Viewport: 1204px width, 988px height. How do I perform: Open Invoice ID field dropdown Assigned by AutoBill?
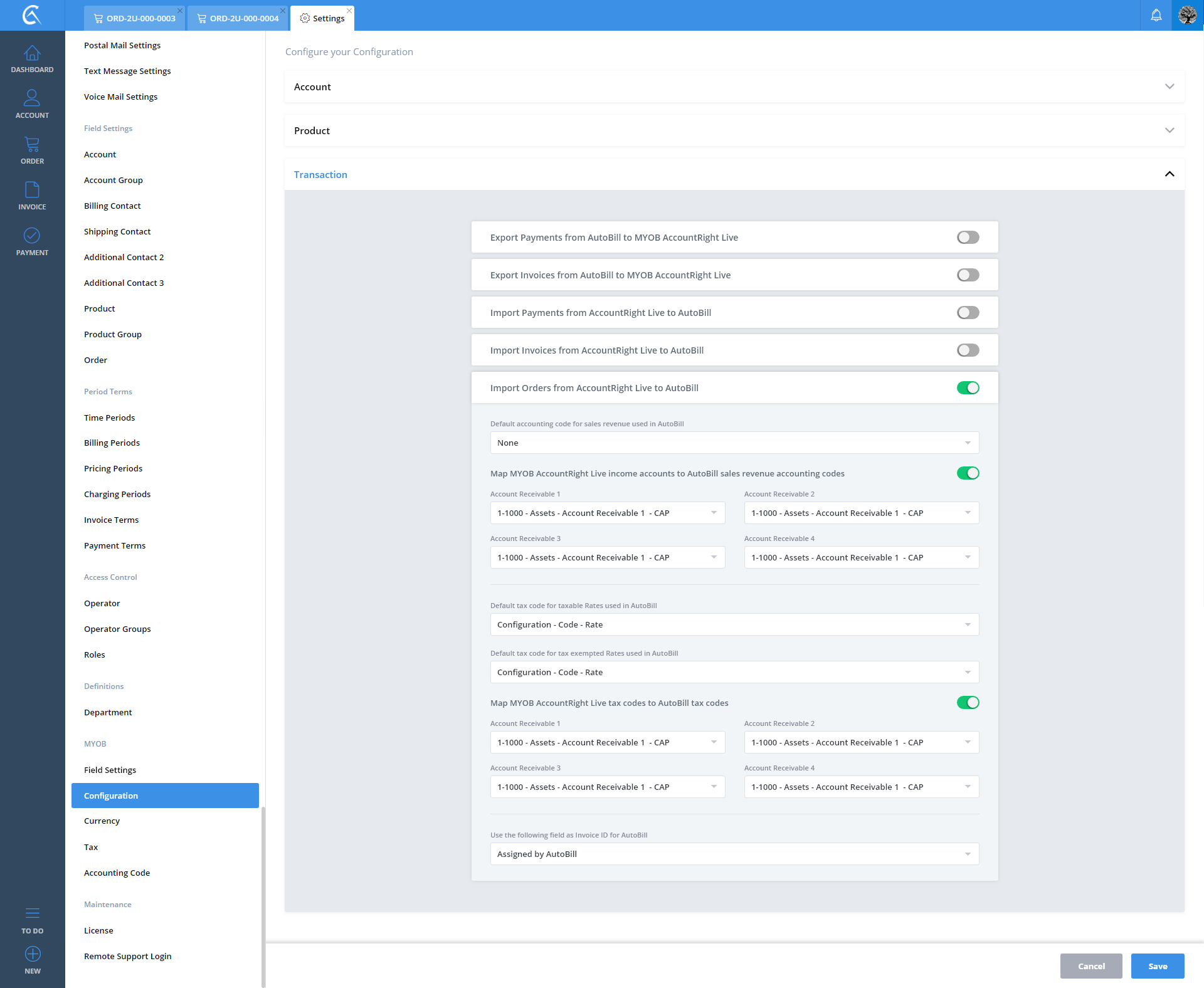point(734,854)
